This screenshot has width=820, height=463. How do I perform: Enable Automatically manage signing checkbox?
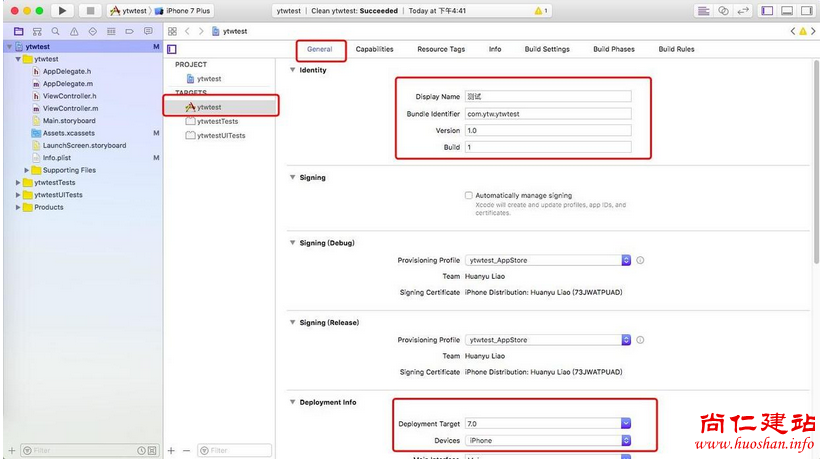tap(469, 196)
